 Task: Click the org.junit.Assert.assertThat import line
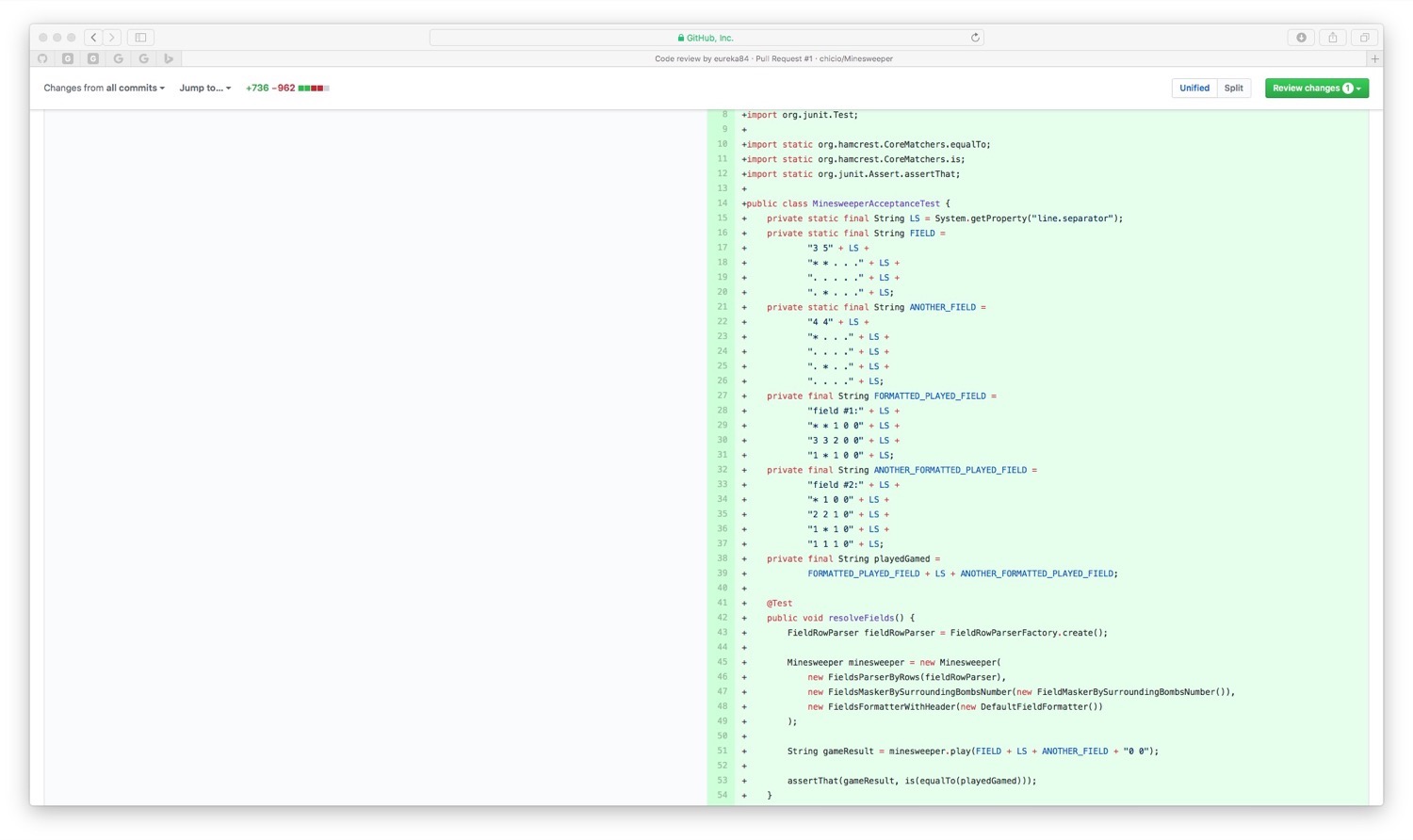point(851,174)
